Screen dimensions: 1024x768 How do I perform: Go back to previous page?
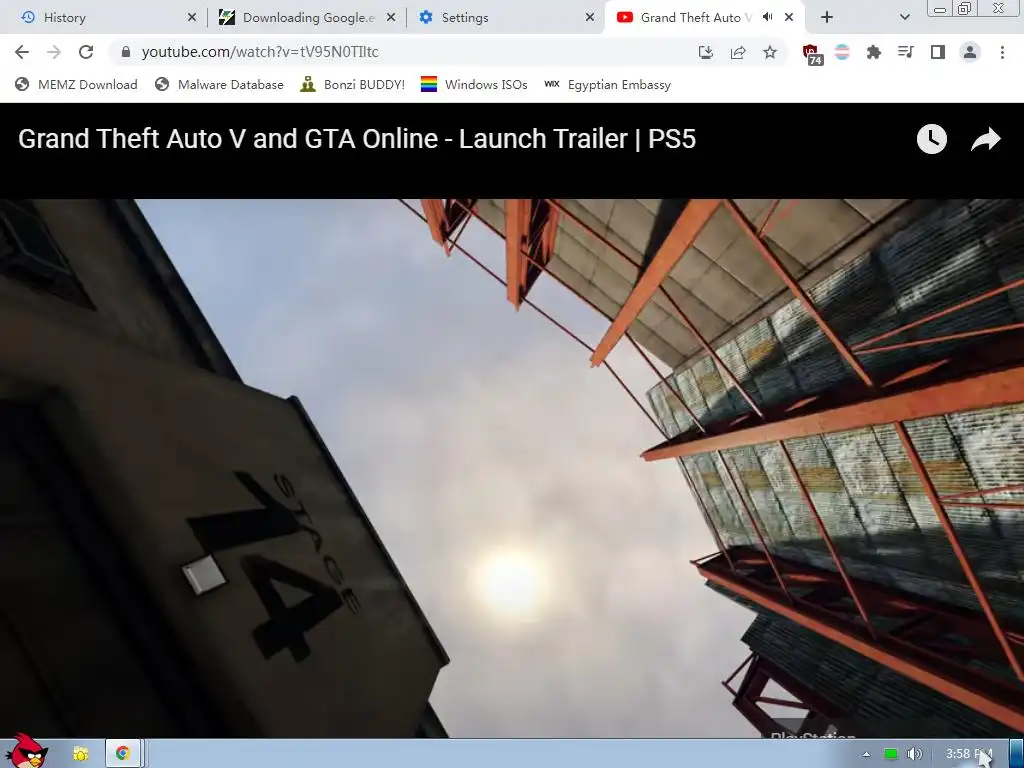(22, 52)
